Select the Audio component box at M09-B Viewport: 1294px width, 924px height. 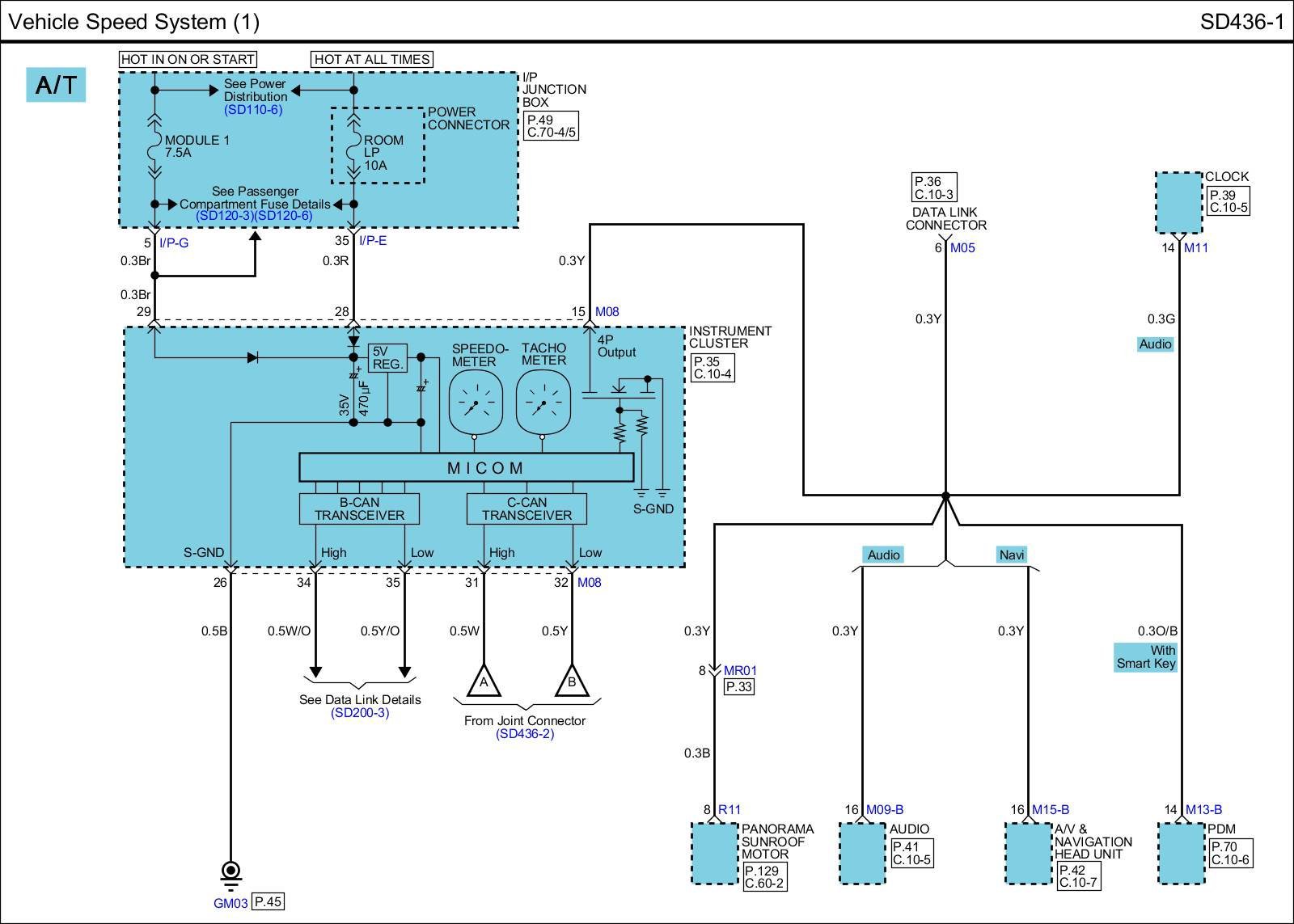click(x=862, y=853)
